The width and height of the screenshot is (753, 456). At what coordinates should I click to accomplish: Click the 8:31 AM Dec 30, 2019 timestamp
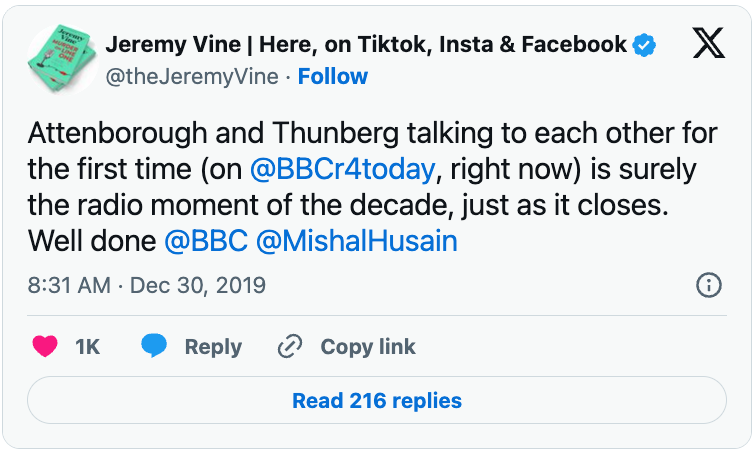pos(148,286)
